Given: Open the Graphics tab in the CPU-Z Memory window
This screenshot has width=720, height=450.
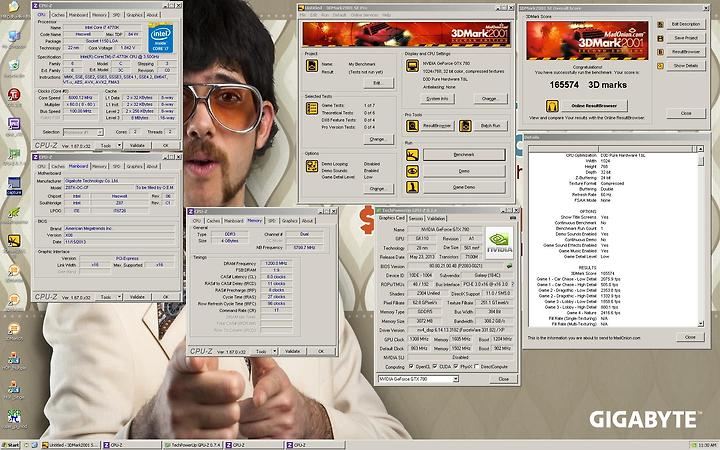Looking at the screenshot, I should (290, 220).
